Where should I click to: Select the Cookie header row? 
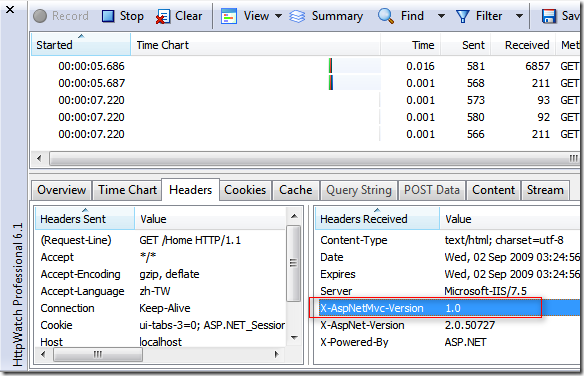(161, 325)
